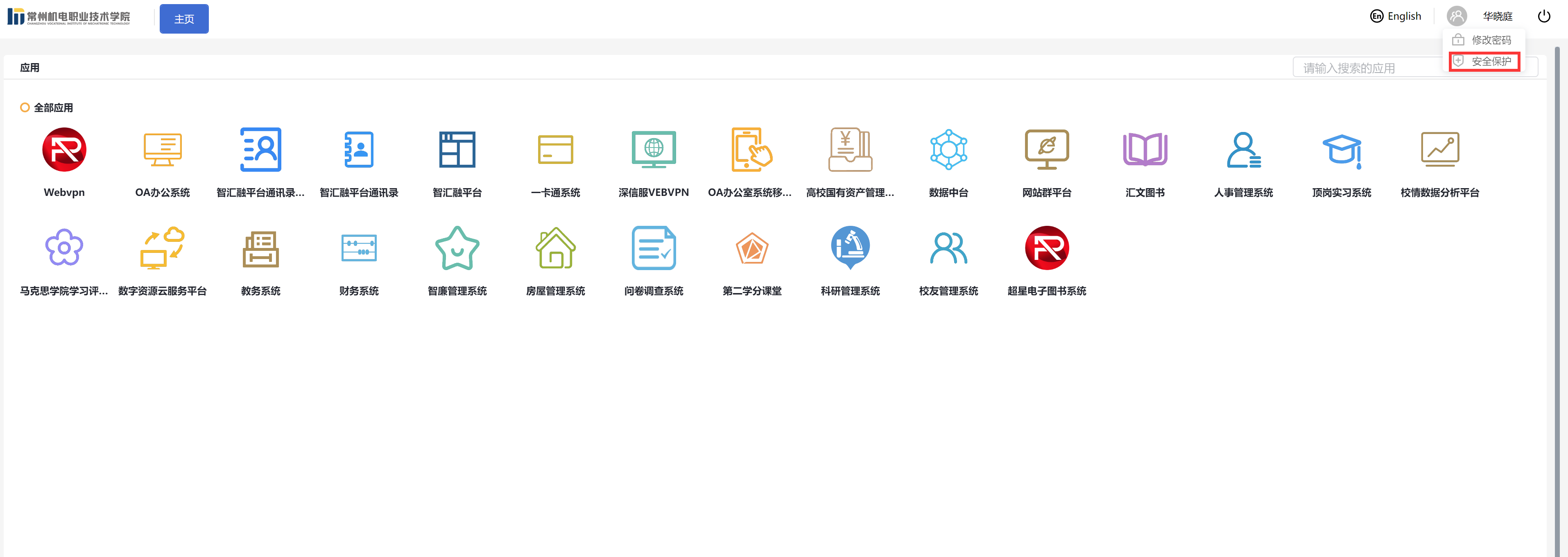Launch 超星电子图书系统 app

(x=1046, y=249)
